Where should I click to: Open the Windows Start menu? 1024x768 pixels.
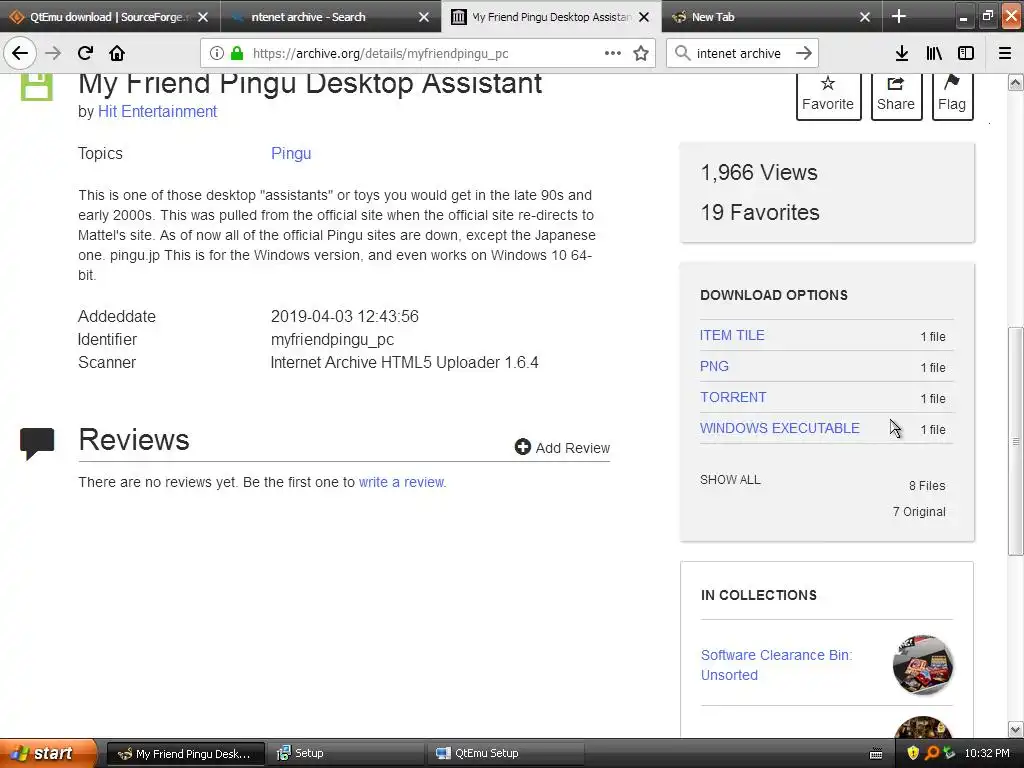click(x=49, y=754)
